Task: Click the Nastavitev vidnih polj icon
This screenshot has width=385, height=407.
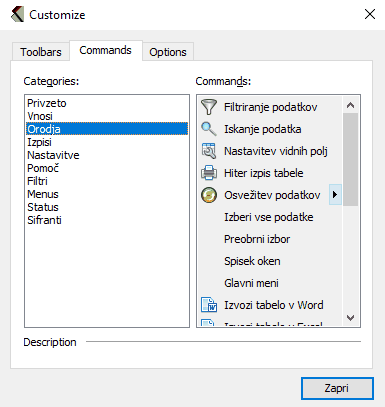Action: 209,151
